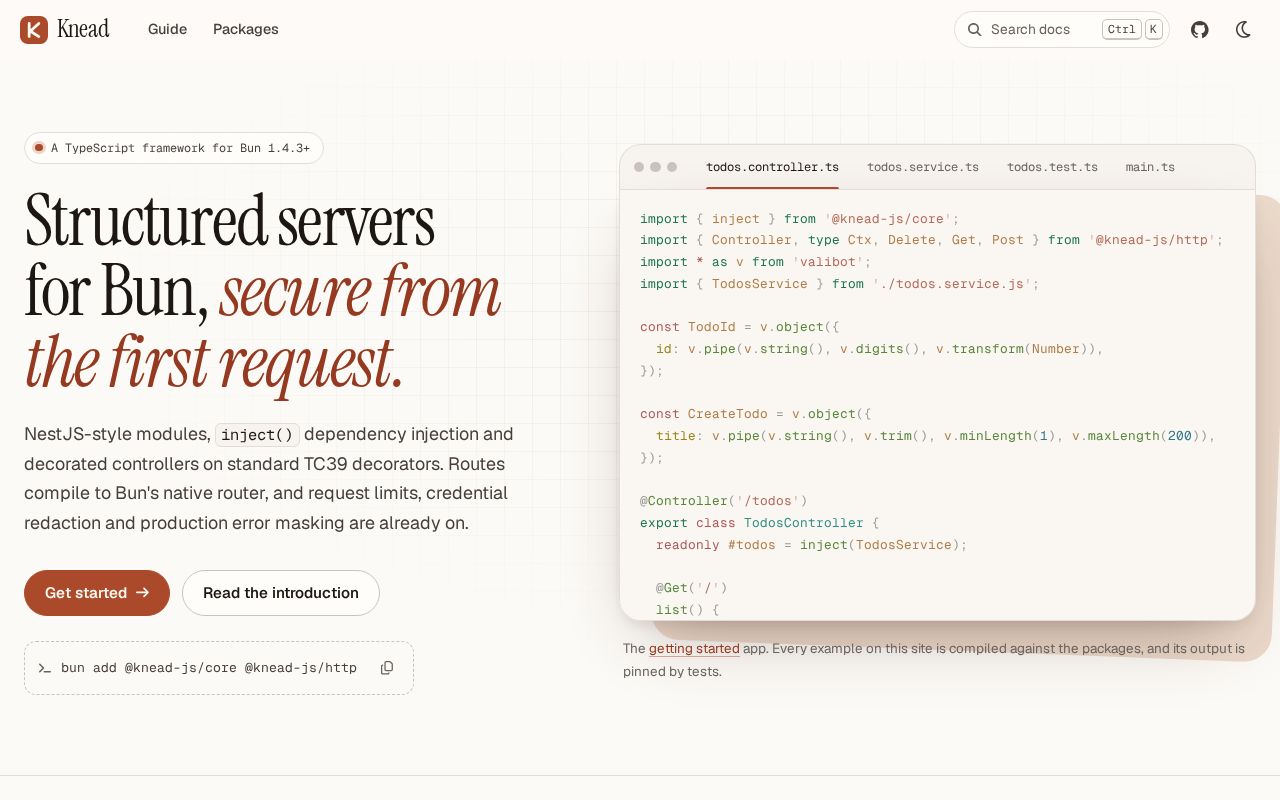The width and height of the screenshot is (1280, 800).
Task: Click the Knead wordmark text
Action: click(x=83, y=29)
